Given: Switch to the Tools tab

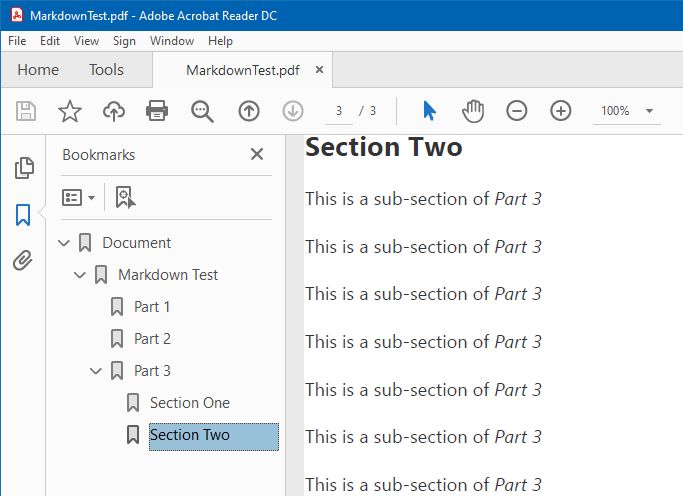Looking at the screenshot, I should pyautogui.click(x=106, y=70).
